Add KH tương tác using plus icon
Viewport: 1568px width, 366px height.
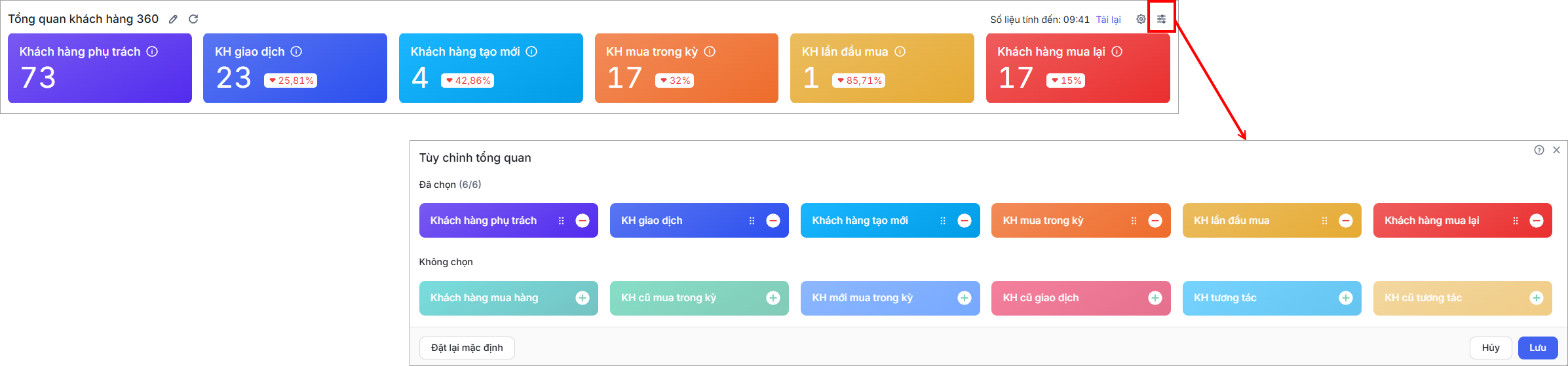point(1346,298)
